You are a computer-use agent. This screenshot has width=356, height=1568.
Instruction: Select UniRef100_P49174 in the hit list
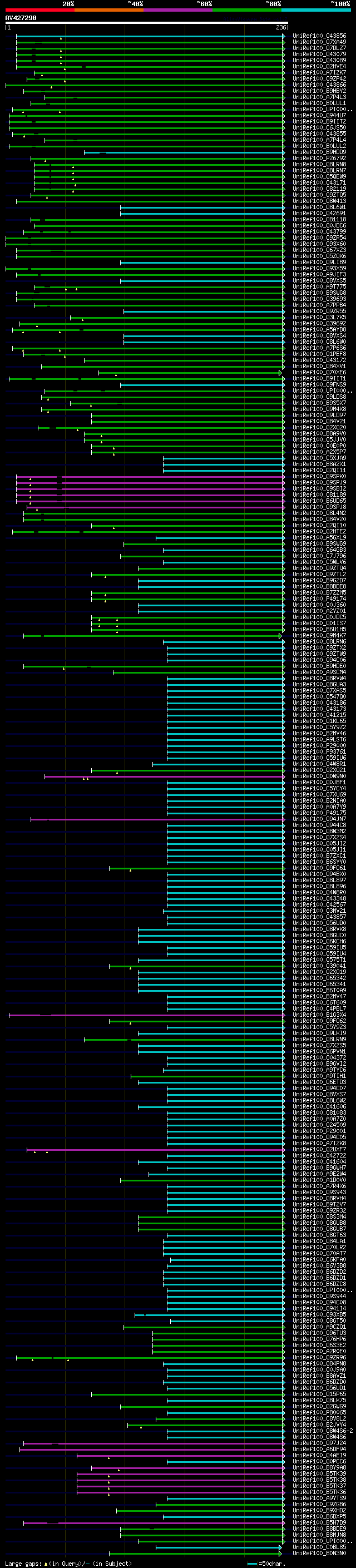pos(319,599)
